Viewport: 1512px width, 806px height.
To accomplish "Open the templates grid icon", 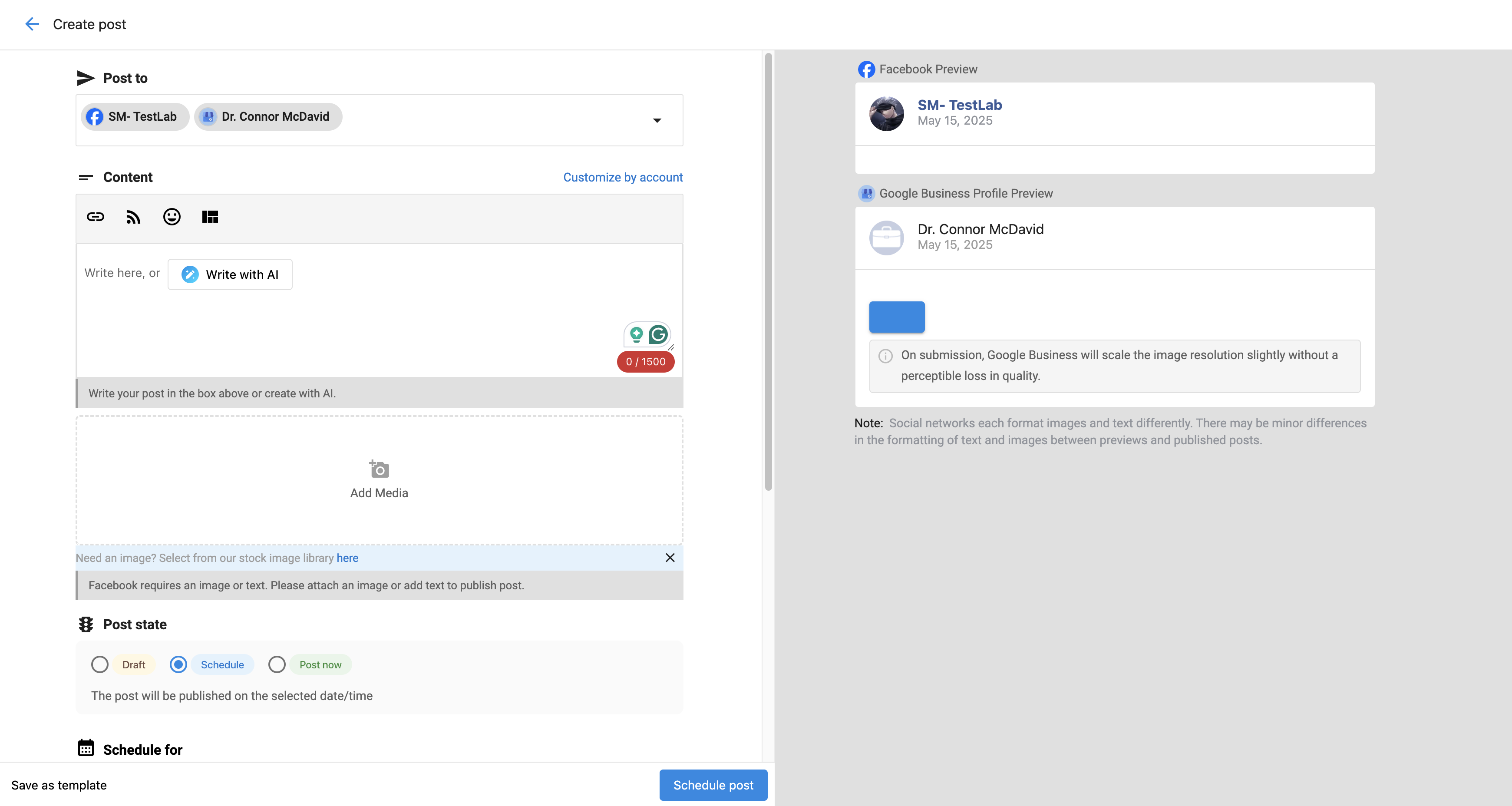I will coord(210,217).
